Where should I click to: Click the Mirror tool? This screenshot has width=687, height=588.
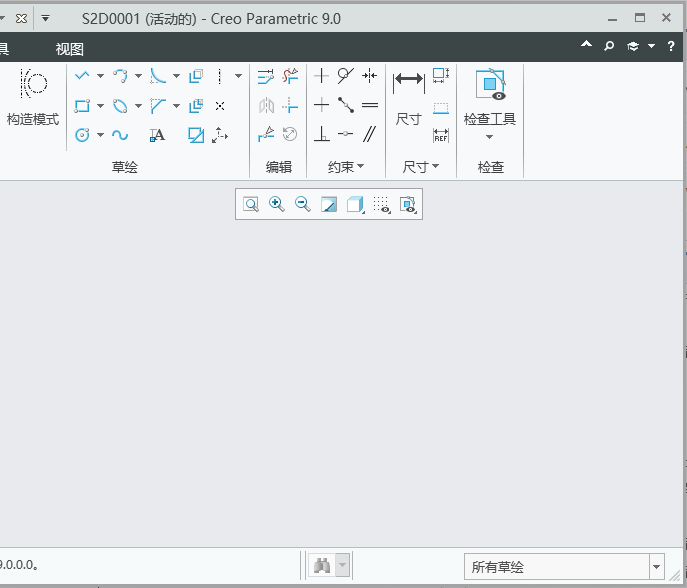tap(266, 106)
